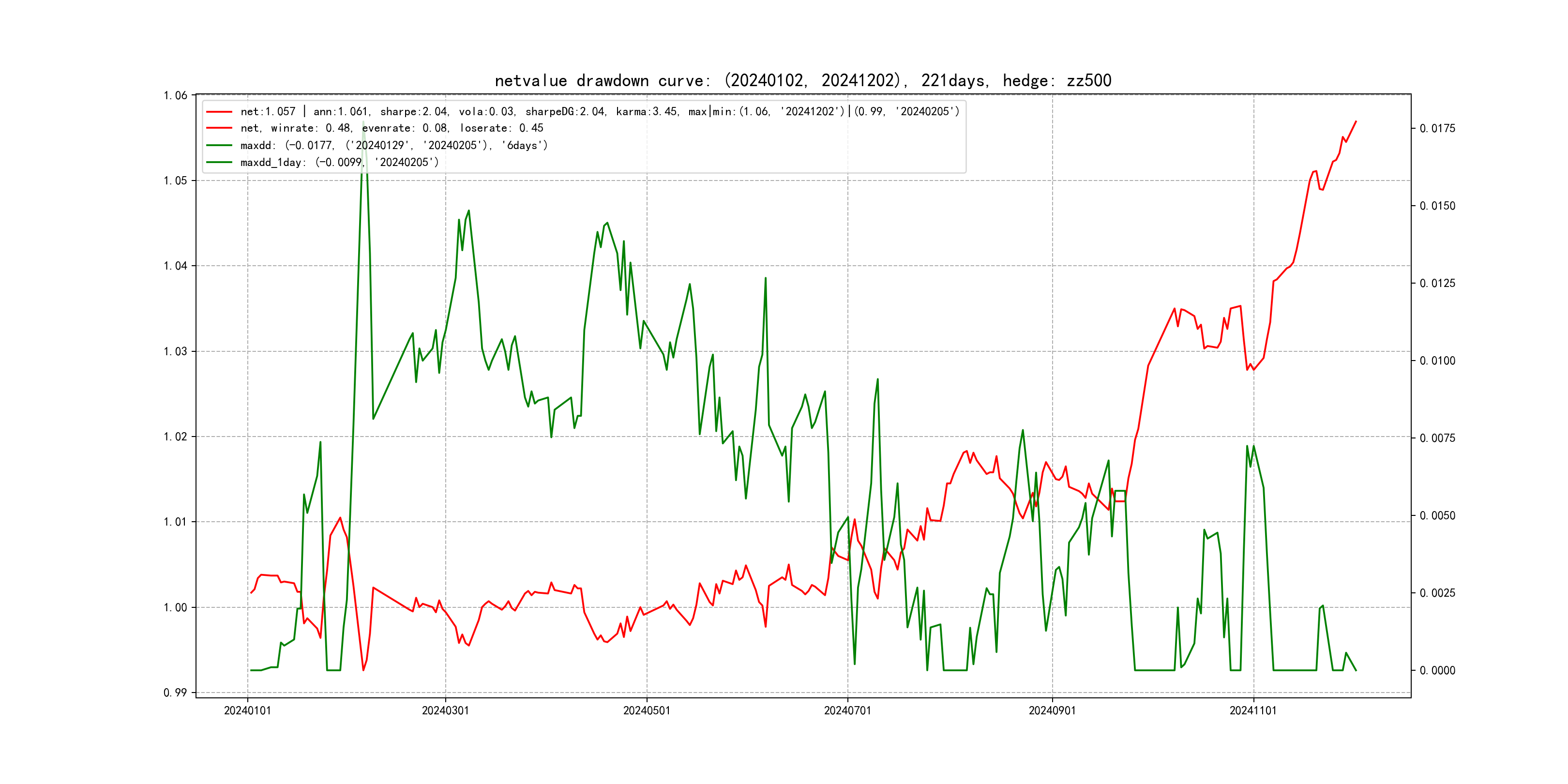Click the red net curve's final peak point

[1356, 122]
